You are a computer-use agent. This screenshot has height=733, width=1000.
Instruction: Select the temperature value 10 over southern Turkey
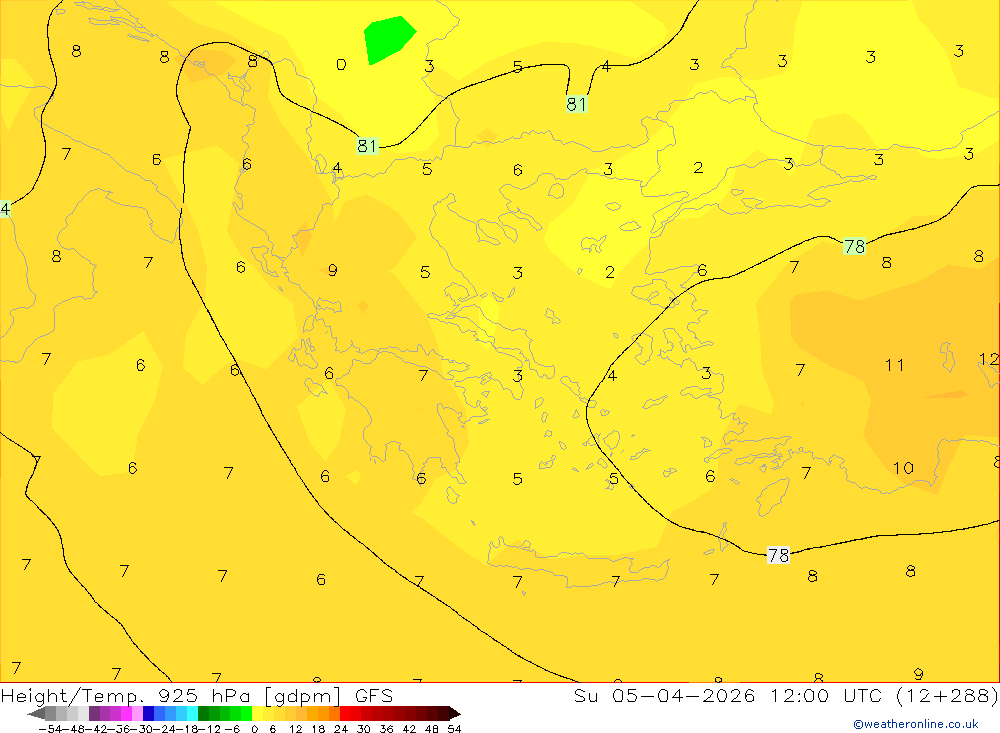902,468
